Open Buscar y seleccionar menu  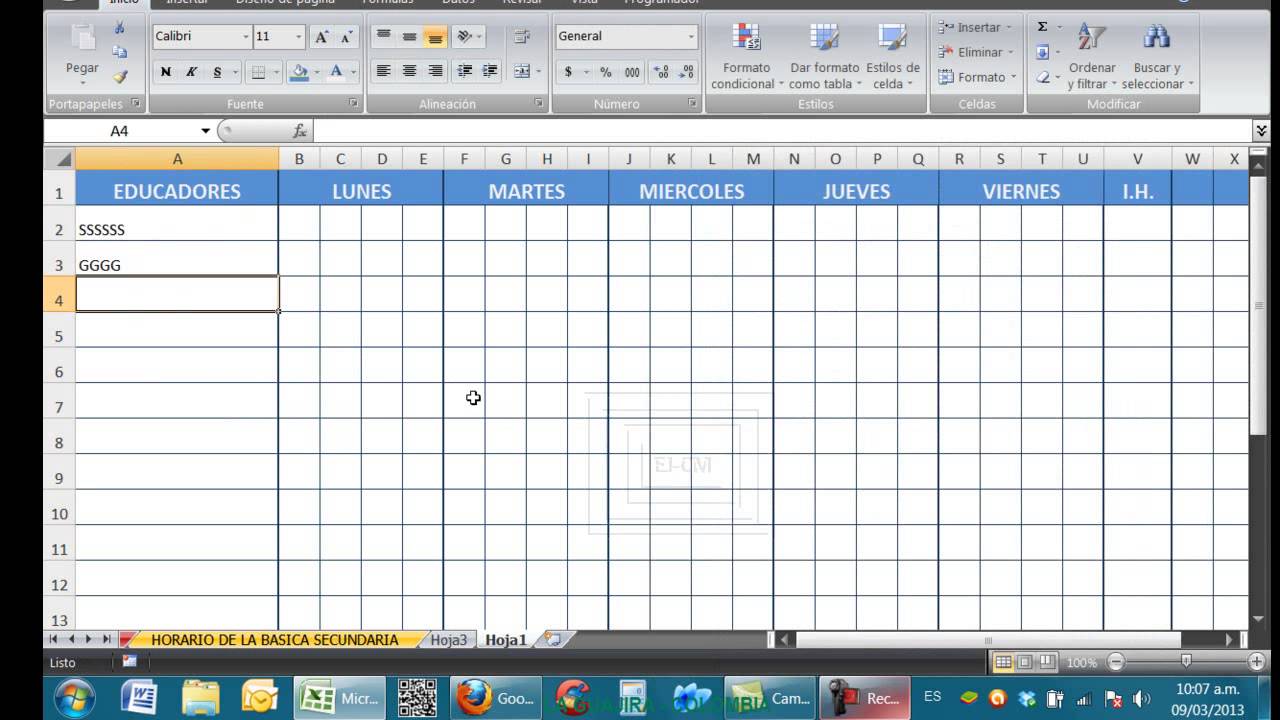pos(1157,55)
